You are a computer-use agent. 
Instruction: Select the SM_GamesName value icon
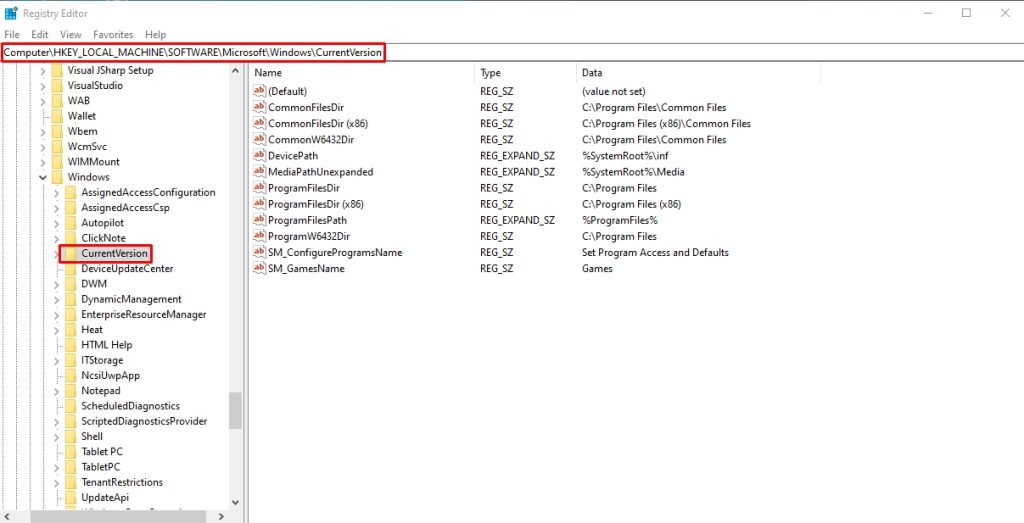tap(260, 268)
